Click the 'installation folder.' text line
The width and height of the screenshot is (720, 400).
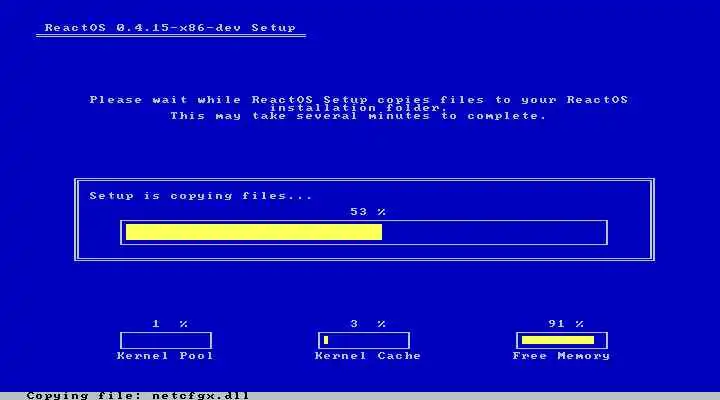[359, 108]
